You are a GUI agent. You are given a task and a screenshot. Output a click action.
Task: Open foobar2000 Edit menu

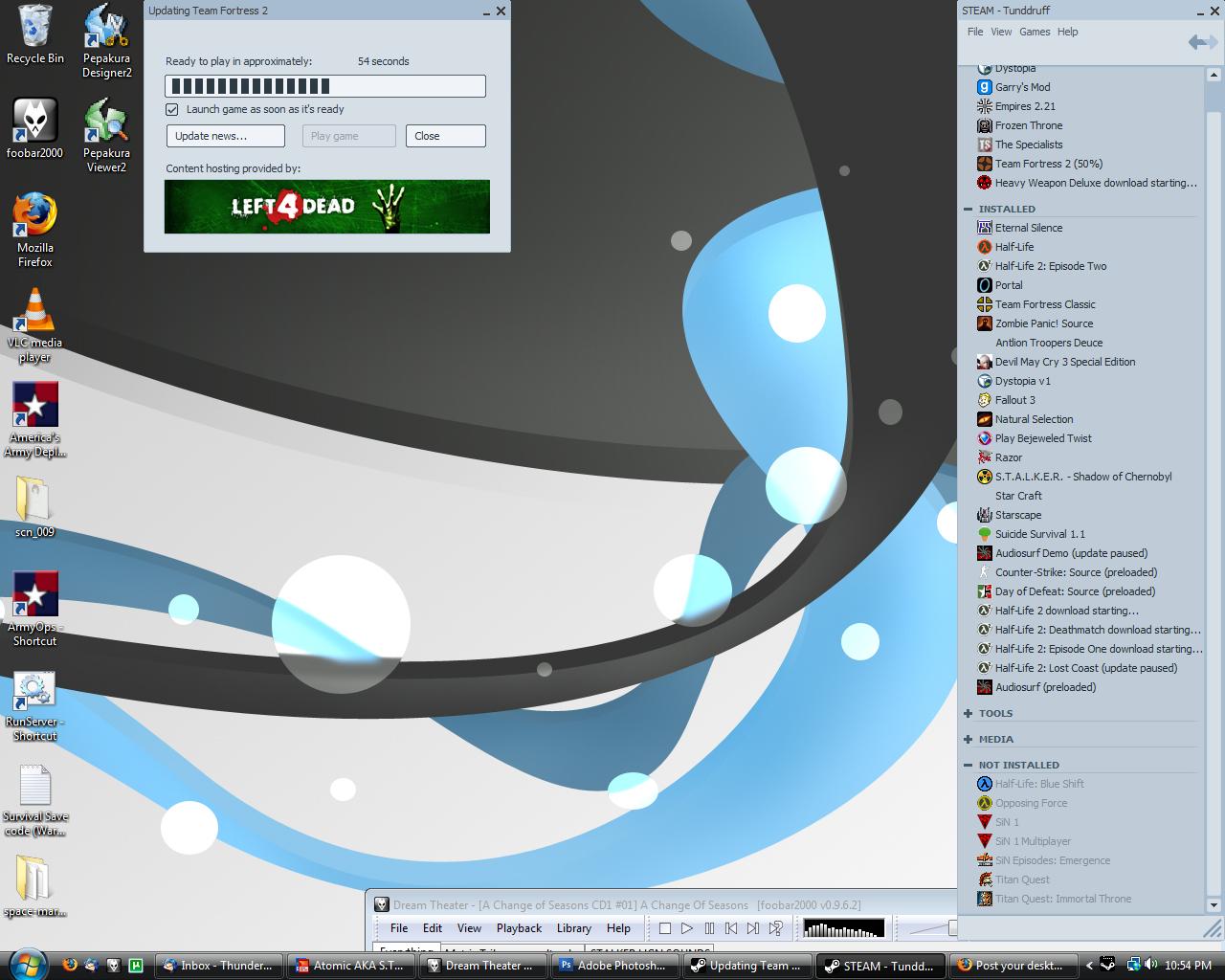(x=433, y=928)
